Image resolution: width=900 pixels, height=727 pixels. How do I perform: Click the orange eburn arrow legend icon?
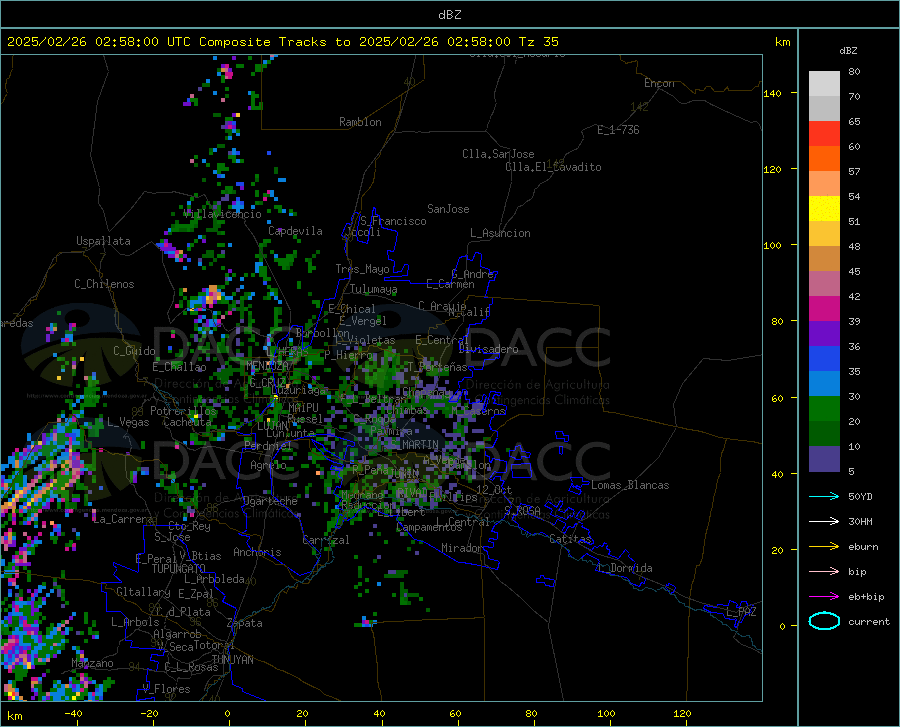tap(824, 547)
